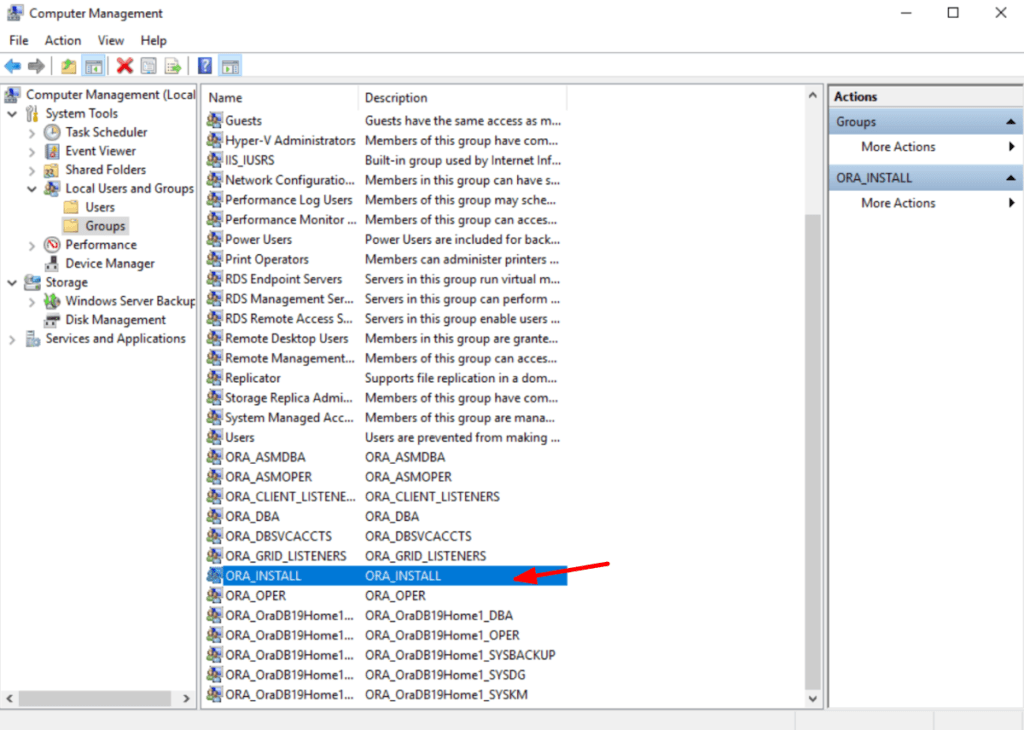This screenshot has width=1024, height=730.
Task: Click the Power Users group icon
Action: (x=214, y=239)
